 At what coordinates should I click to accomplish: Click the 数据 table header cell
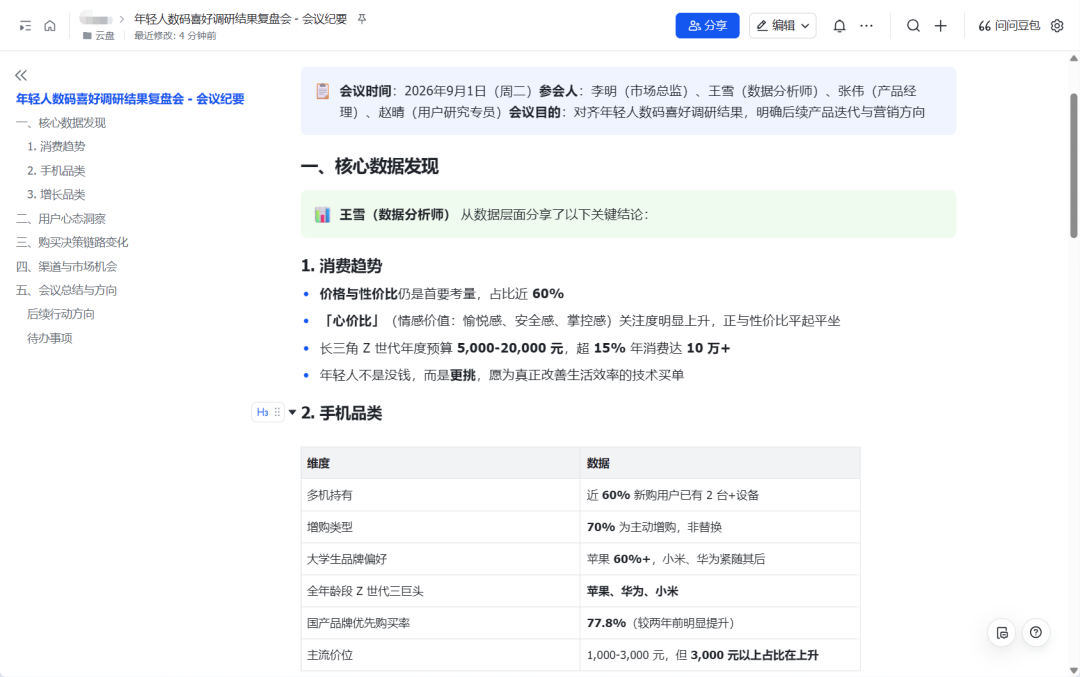pyautogui.click(x=720, y=463)
